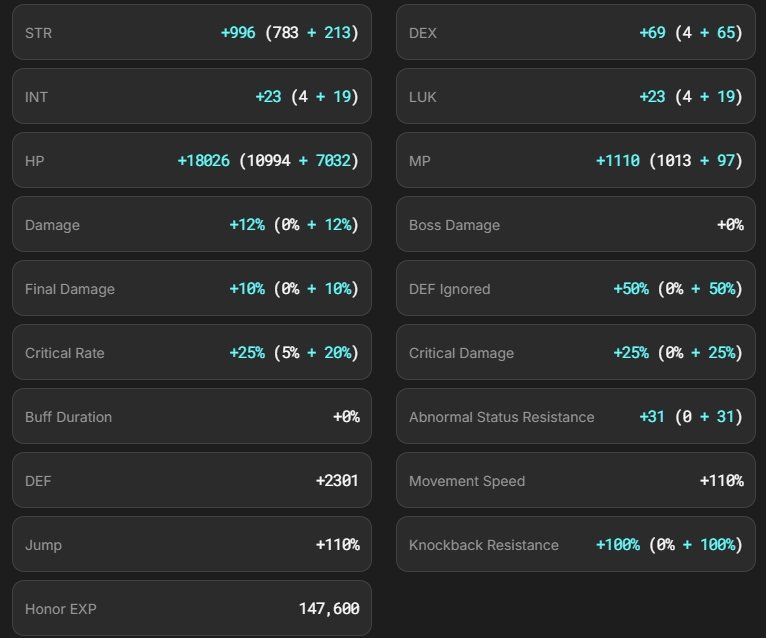Click the INT stat row
Viewport: 766px width, 638px height.
(191, 97)
